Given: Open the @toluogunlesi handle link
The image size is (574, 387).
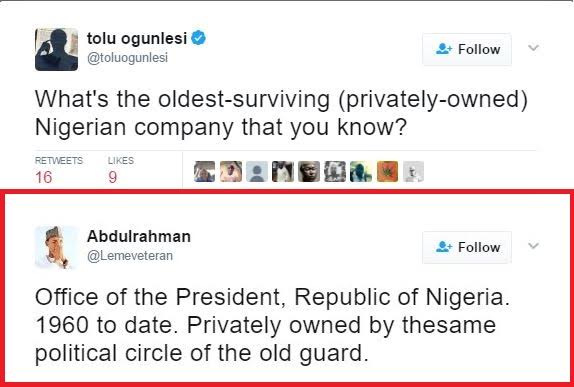Looking at the screenshot, I should pos(127,58).
